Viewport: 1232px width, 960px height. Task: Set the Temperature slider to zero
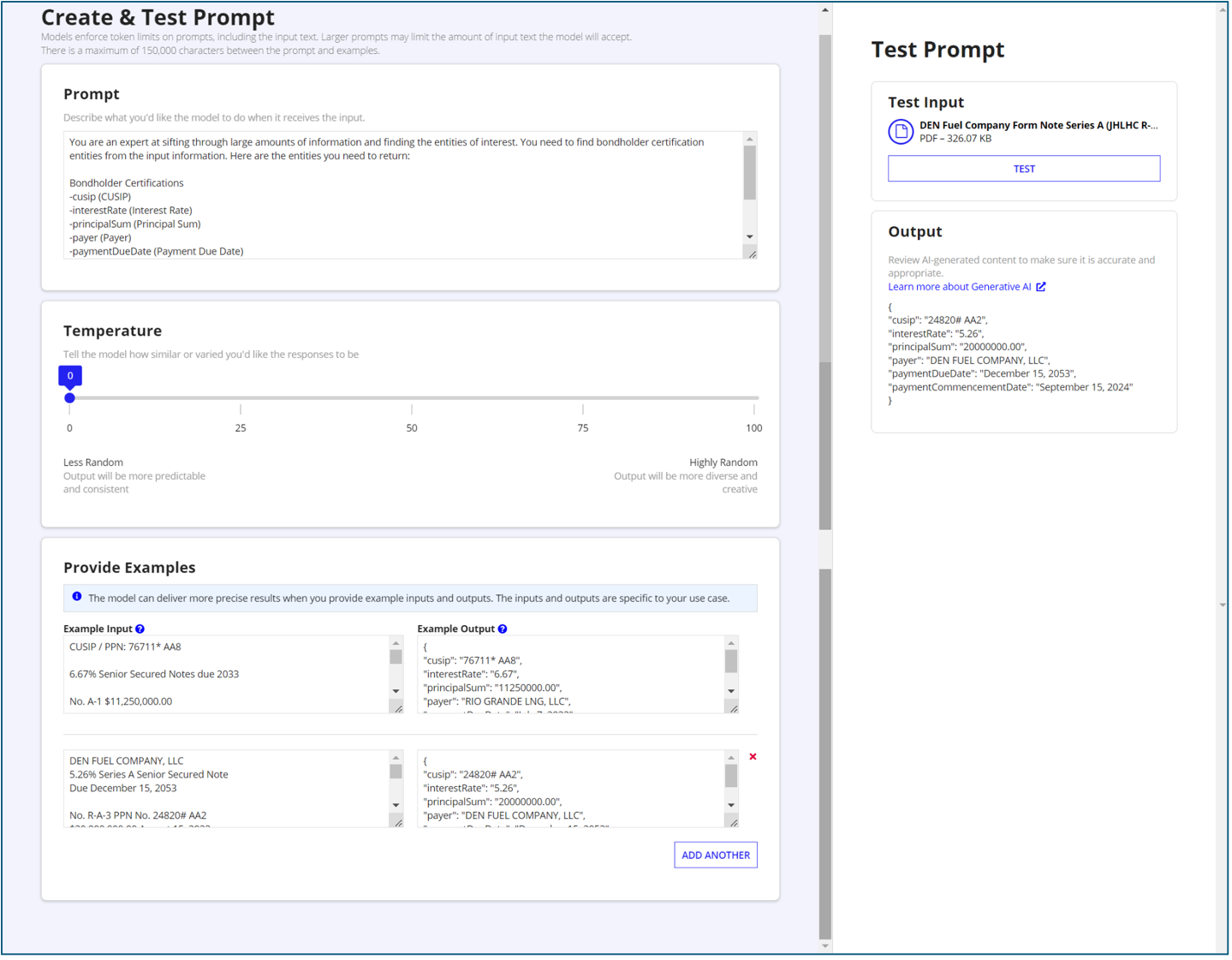[69, 397]
